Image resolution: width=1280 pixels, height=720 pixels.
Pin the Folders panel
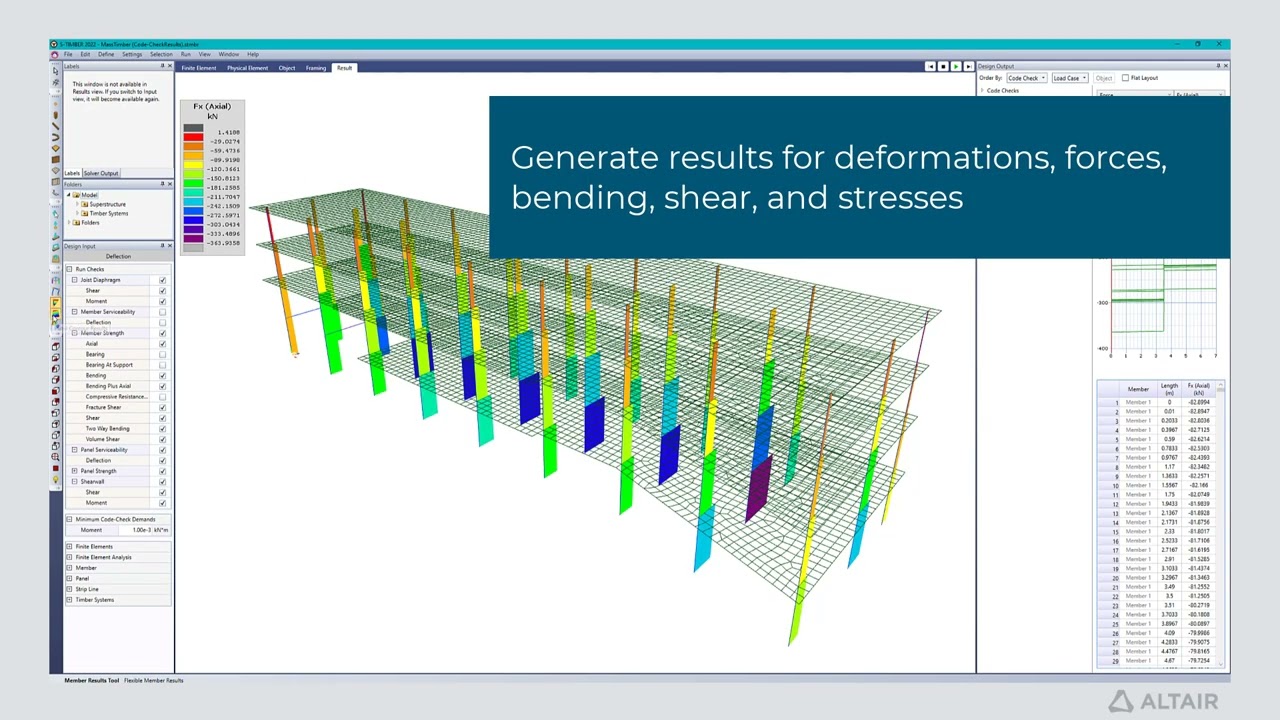(x=162, y=184)
